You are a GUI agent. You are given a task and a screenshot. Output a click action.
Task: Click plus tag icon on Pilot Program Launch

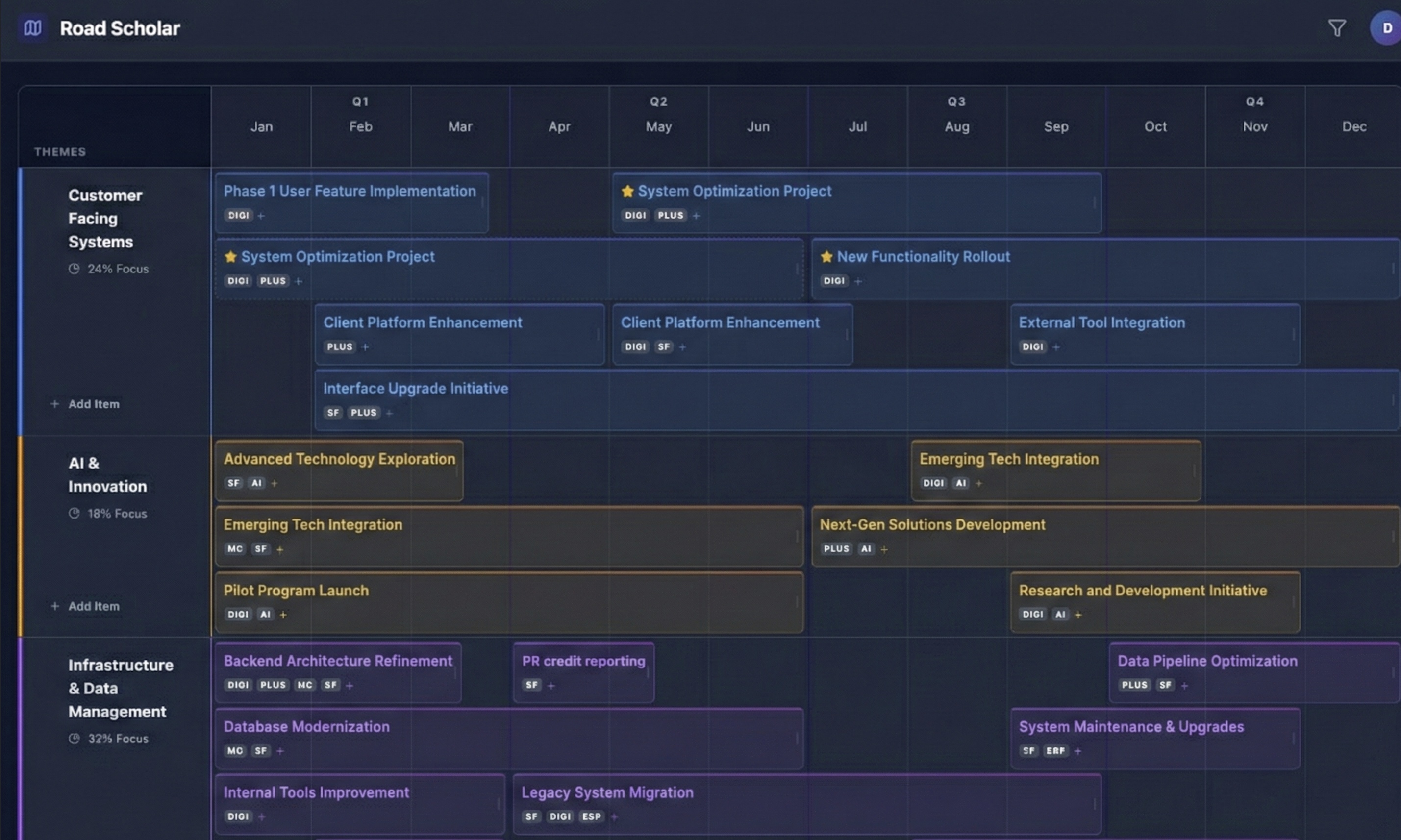click(x=283, y=615)
